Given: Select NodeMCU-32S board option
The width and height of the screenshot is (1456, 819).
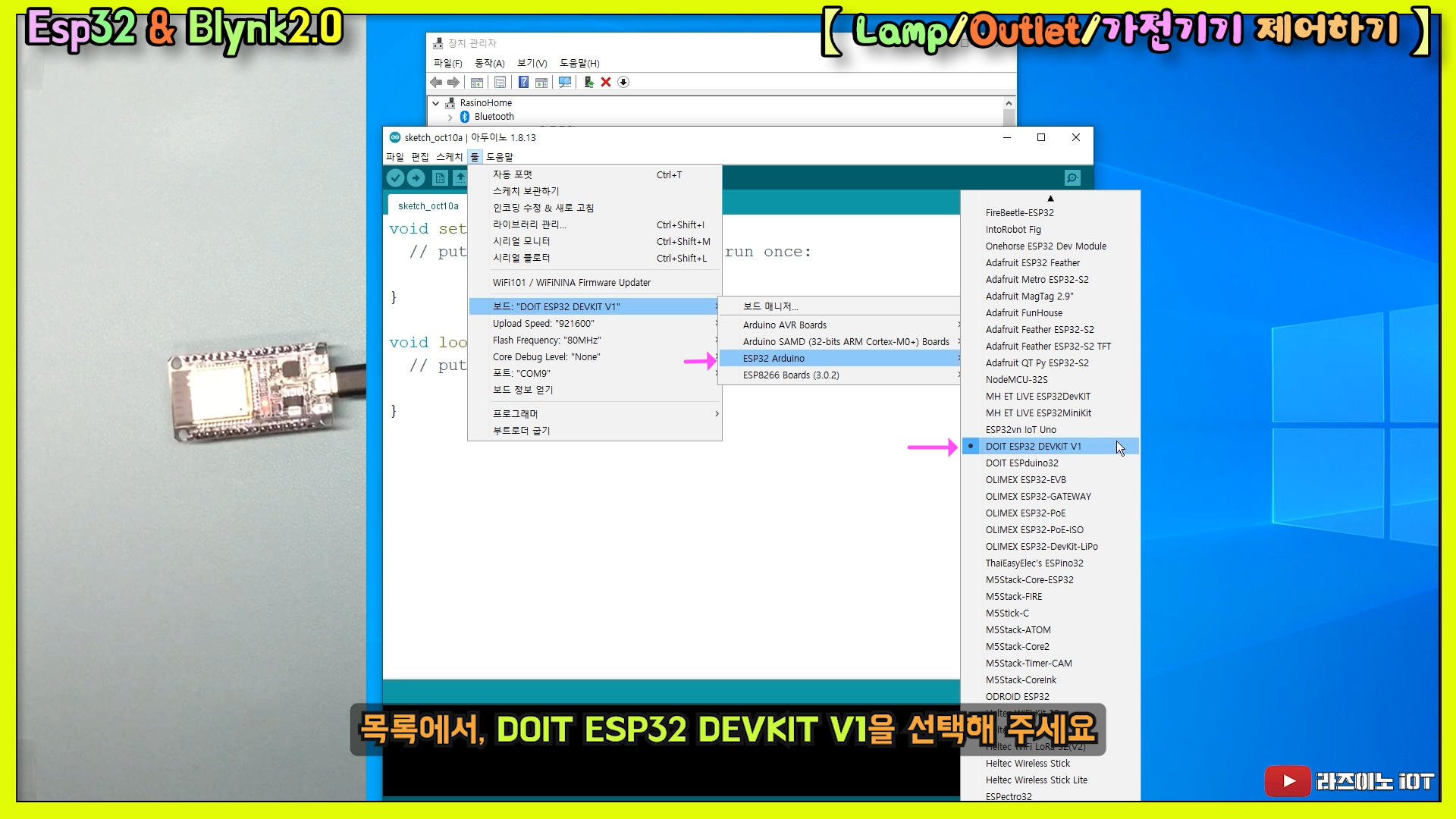Looking at the screenshot, I should 1016,379.
